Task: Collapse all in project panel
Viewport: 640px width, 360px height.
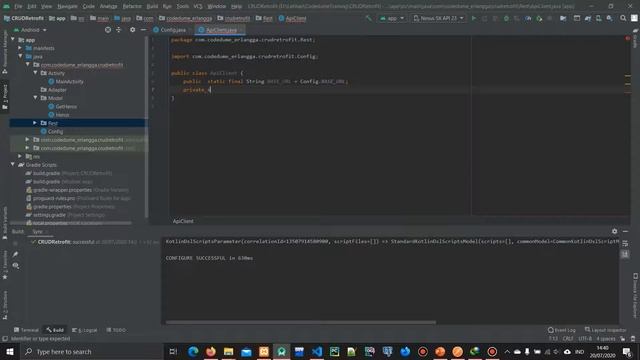Action: pos(119,30)
